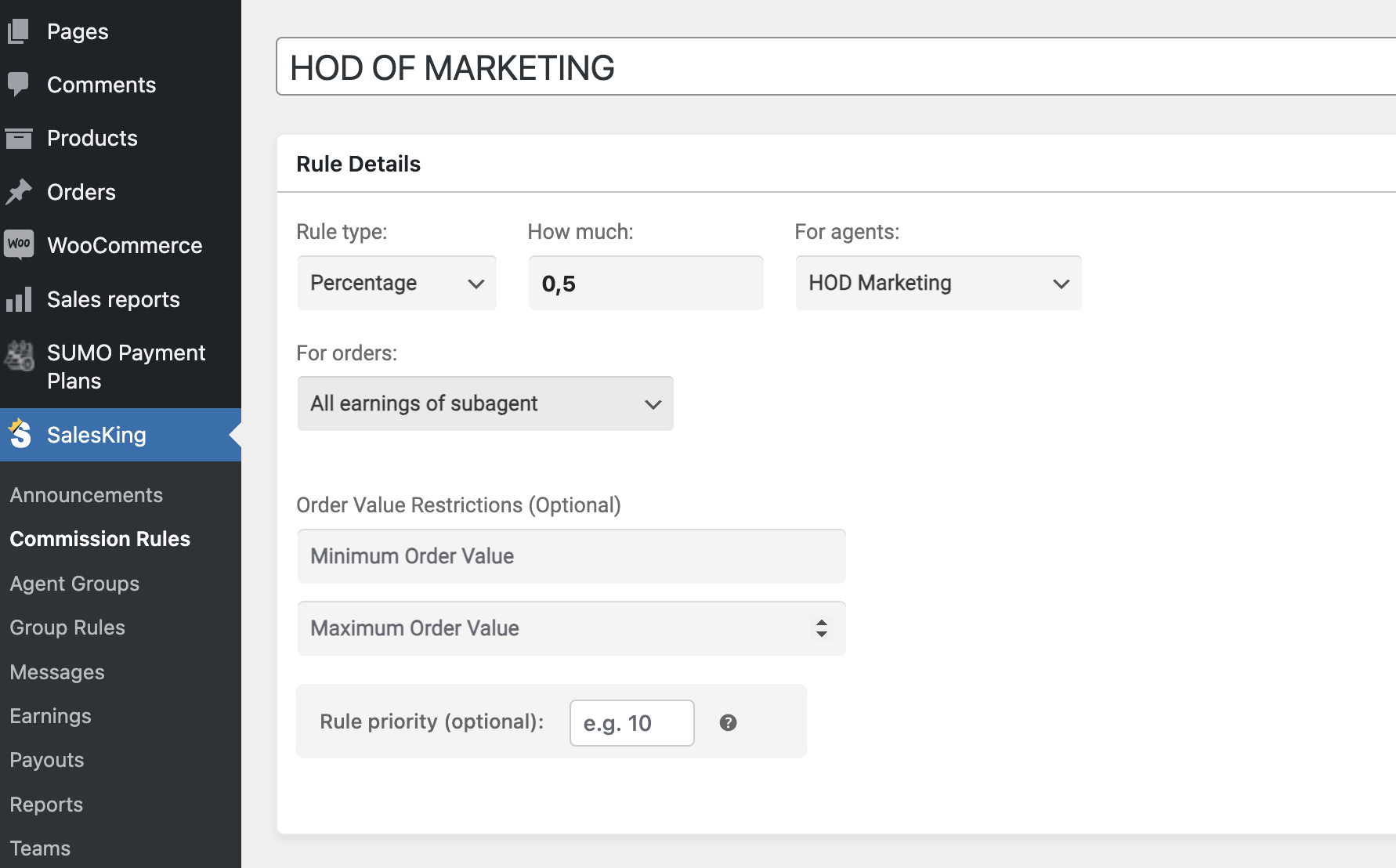Go to Payouts submenu
1396x868 pixels.
(47, 760)
